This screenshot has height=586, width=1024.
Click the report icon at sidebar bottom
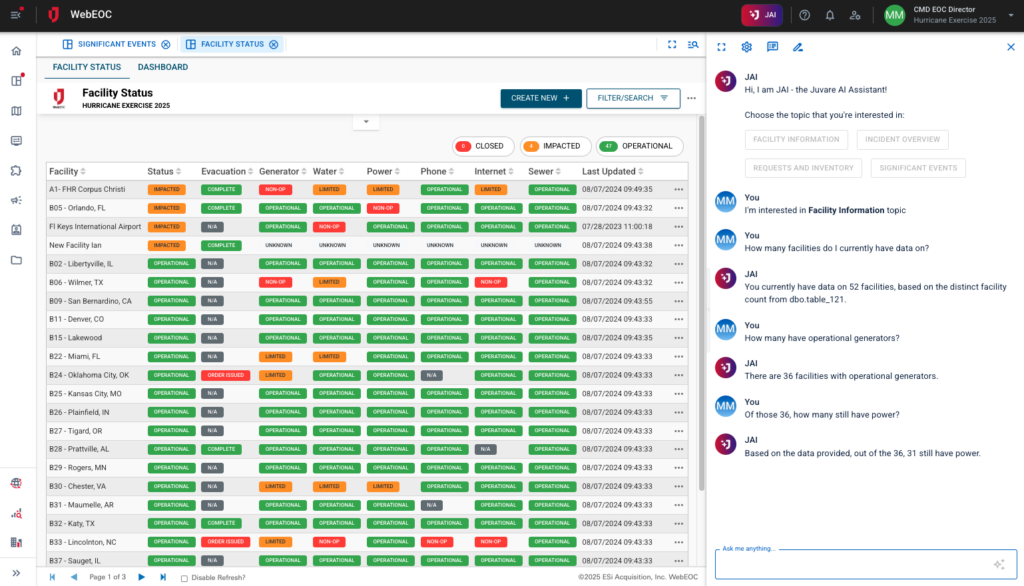(x=16, y=543)
